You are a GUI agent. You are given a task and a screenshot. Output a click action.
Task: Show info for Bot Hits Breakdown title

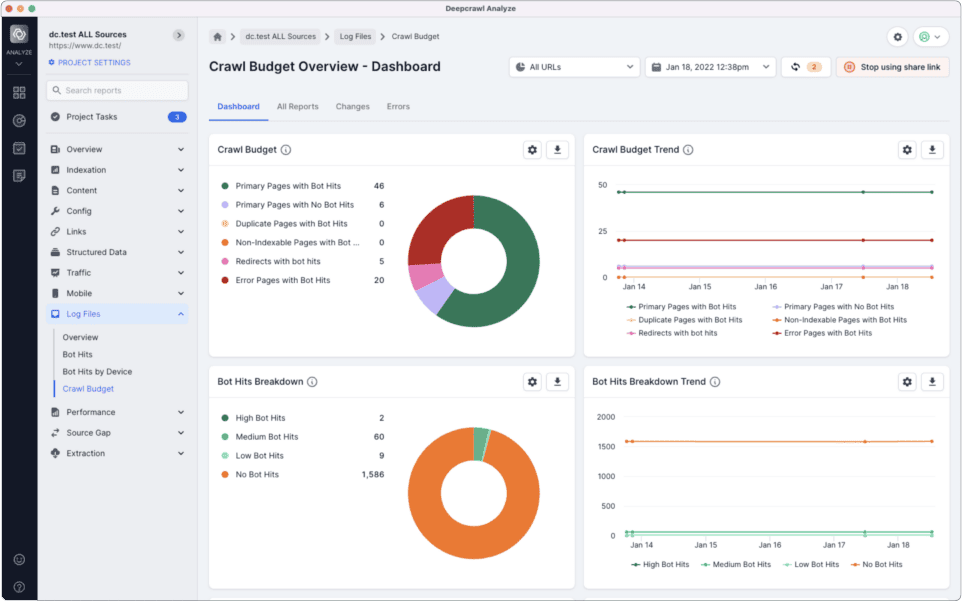click(312, 381)
